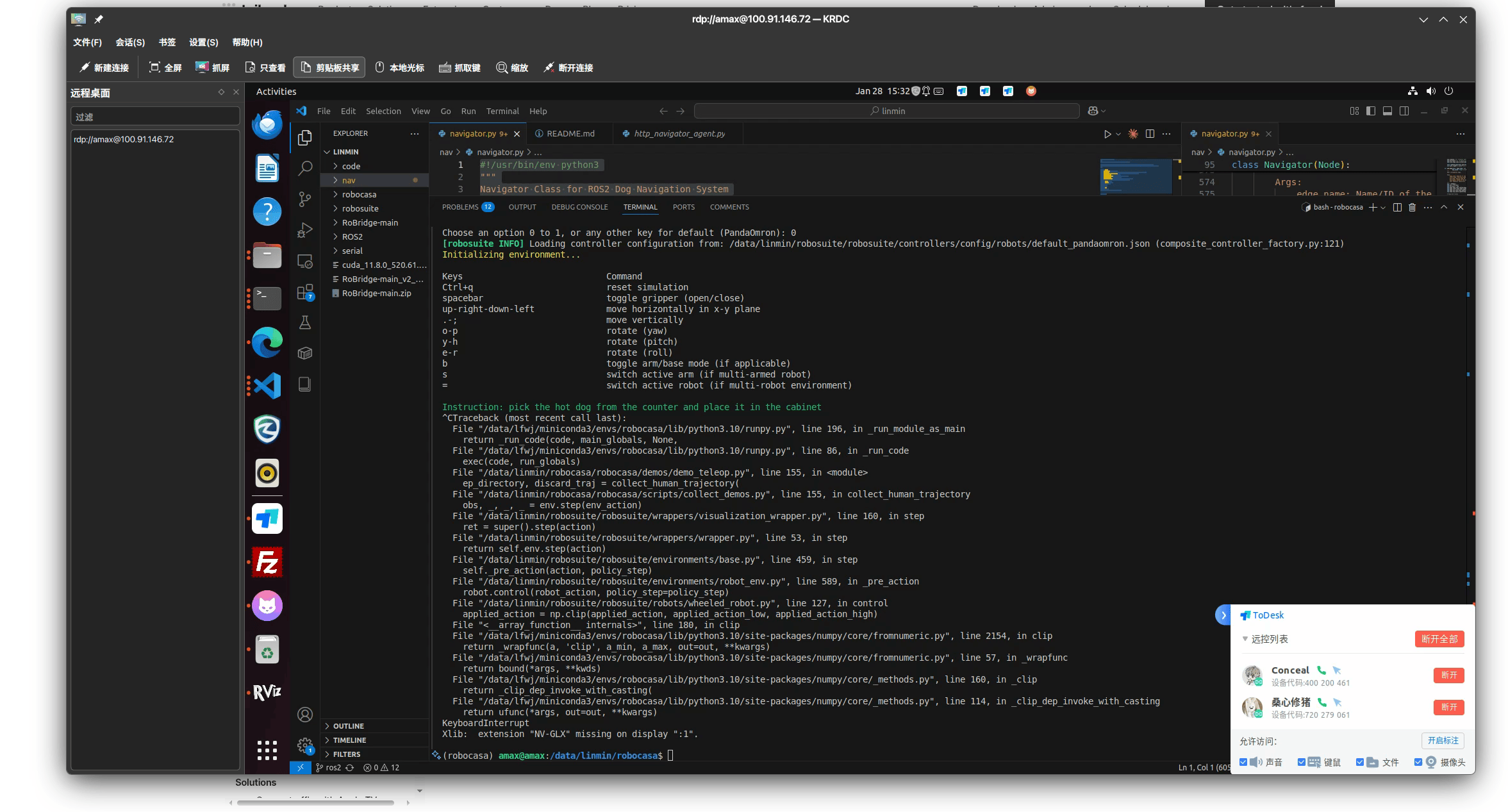The width and height of the screenshot is (1508, 812).
Task: Disable the 摄像头 camera access checkbox
Action: click(1418, 762)
